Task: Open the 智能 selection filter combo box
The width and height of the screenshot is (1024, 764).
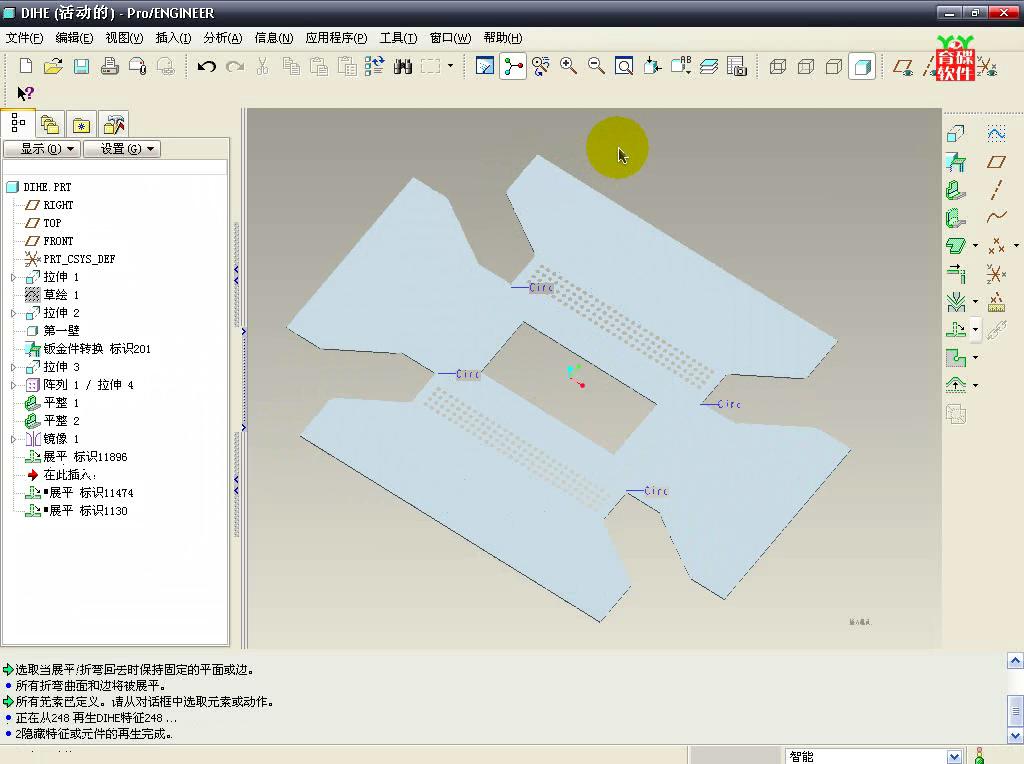Action: point(873,756)
